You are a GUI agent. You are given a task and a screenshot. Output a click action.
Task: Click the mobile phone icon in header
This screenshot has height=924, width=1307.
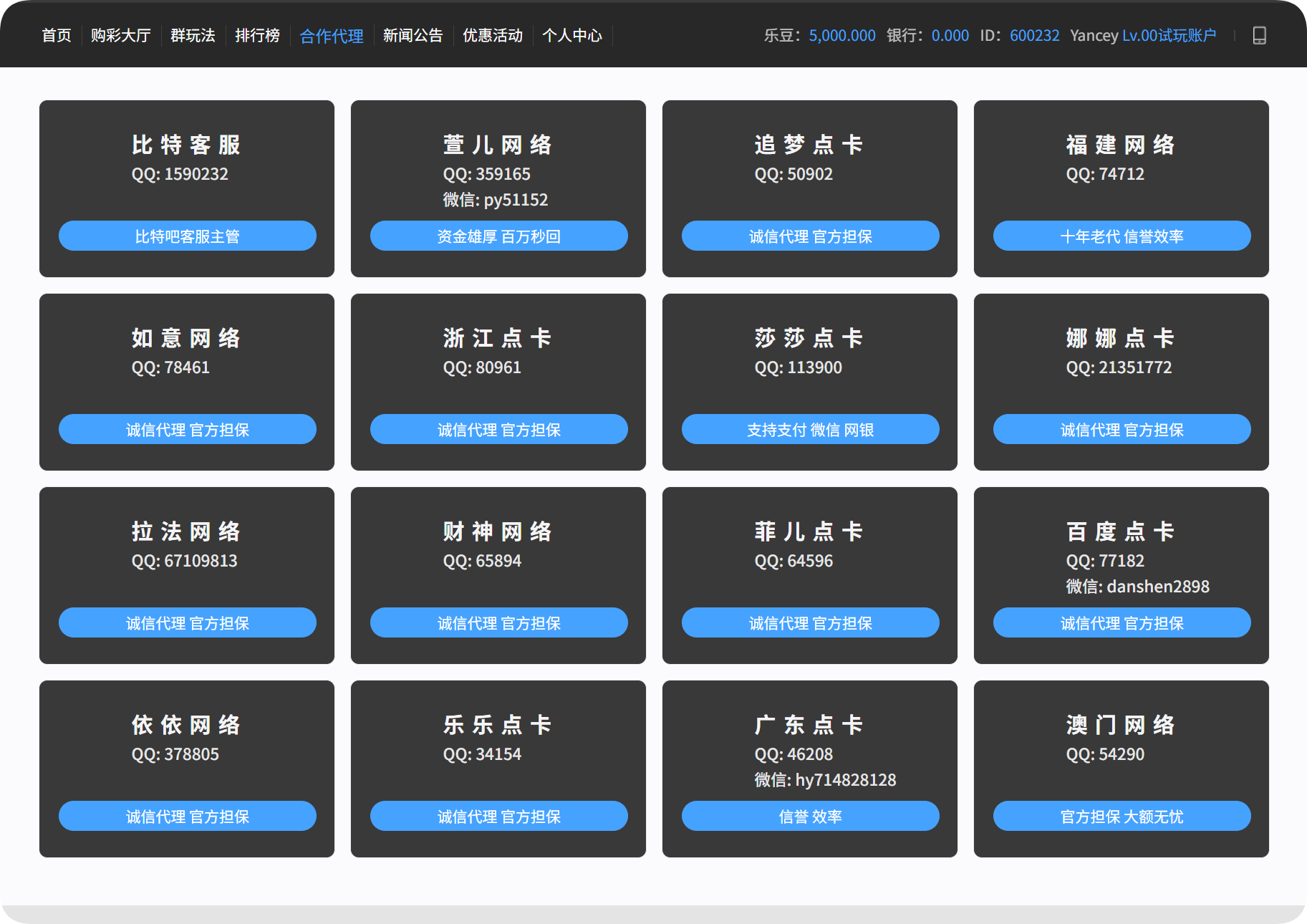tap(1259, 36)
